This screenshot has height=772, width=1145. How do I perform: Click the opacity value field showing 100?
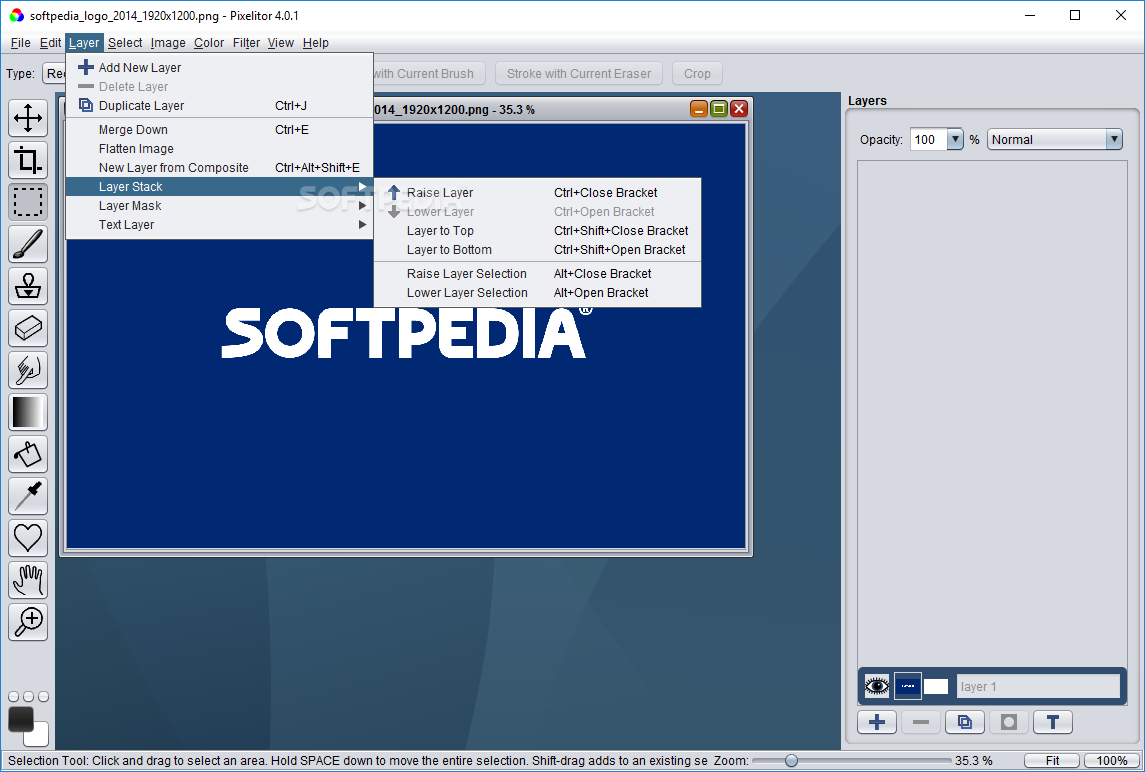coord(928,139)
